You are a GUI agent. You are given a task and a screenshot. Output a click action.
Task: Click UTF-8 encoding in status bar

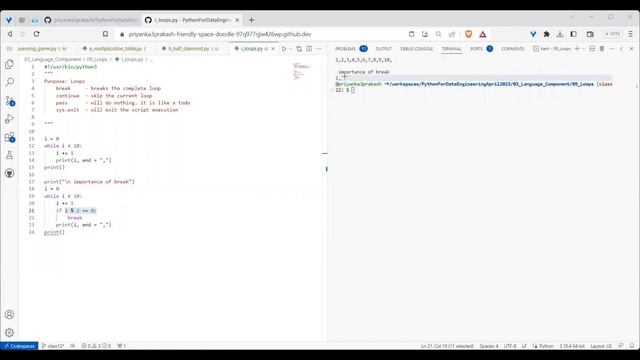tap(510, 346)
